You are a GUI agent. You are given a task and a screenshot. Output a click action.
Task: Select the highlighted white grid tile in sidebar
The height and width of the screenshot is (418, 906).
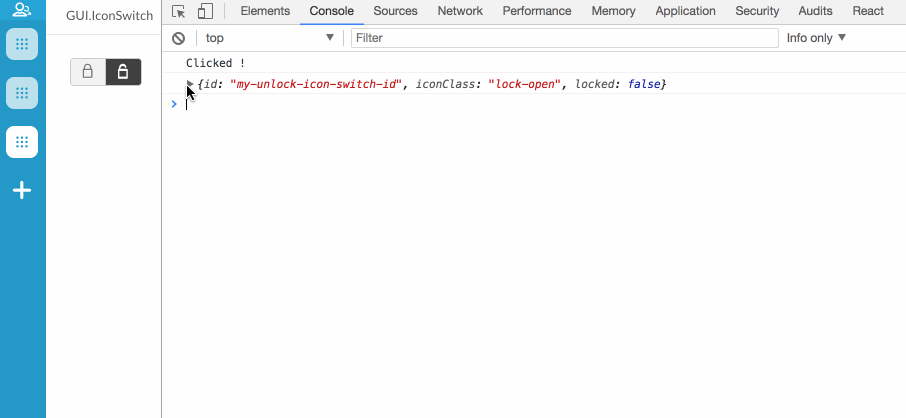click(x=22, y=142)
